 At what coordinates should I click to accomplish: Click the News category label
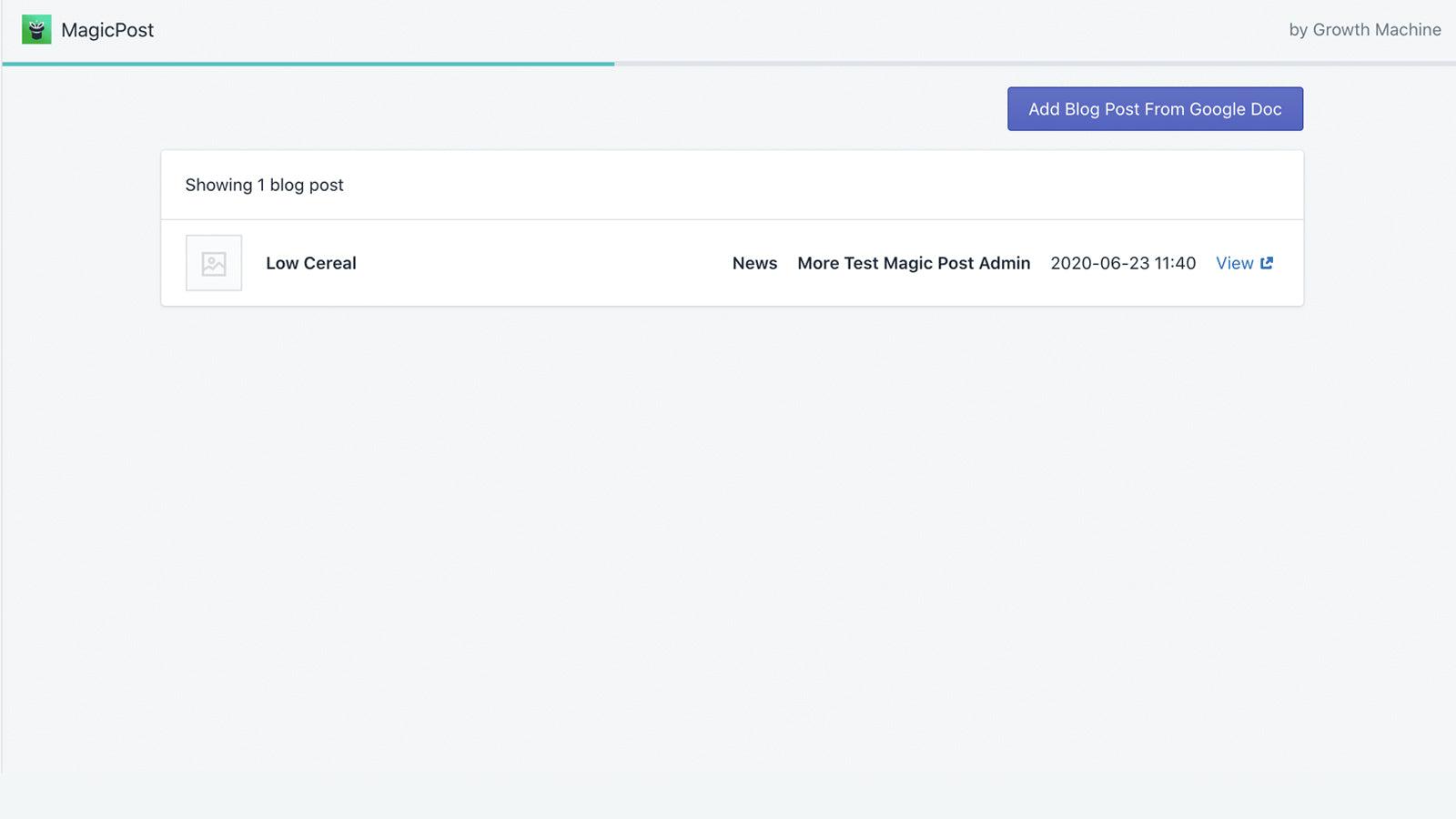pyautogui.click(x=754, y=263)
